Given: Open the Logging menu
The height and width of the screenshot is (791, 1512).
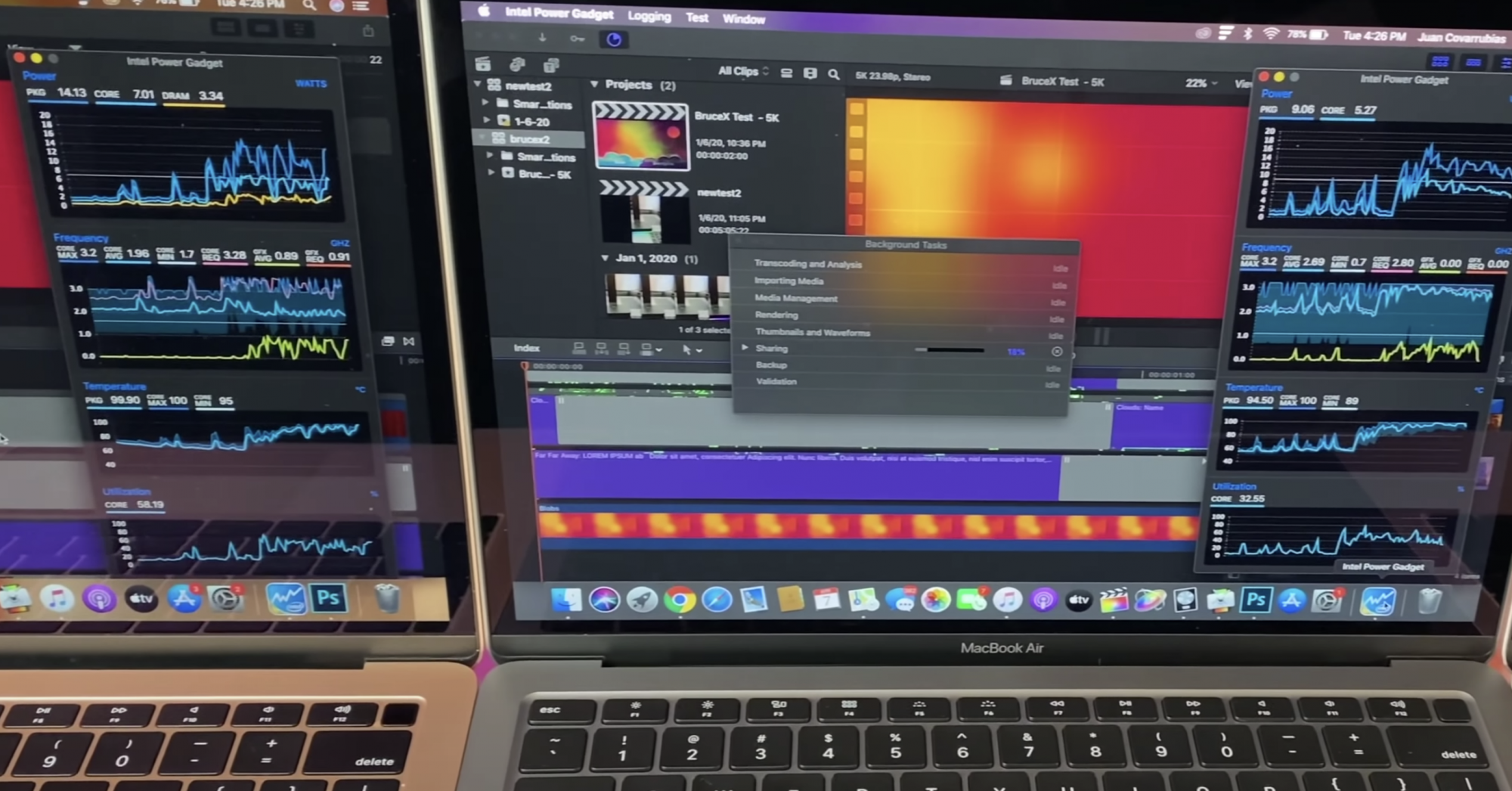Looking at the screenshot, I should pos(649,16).
